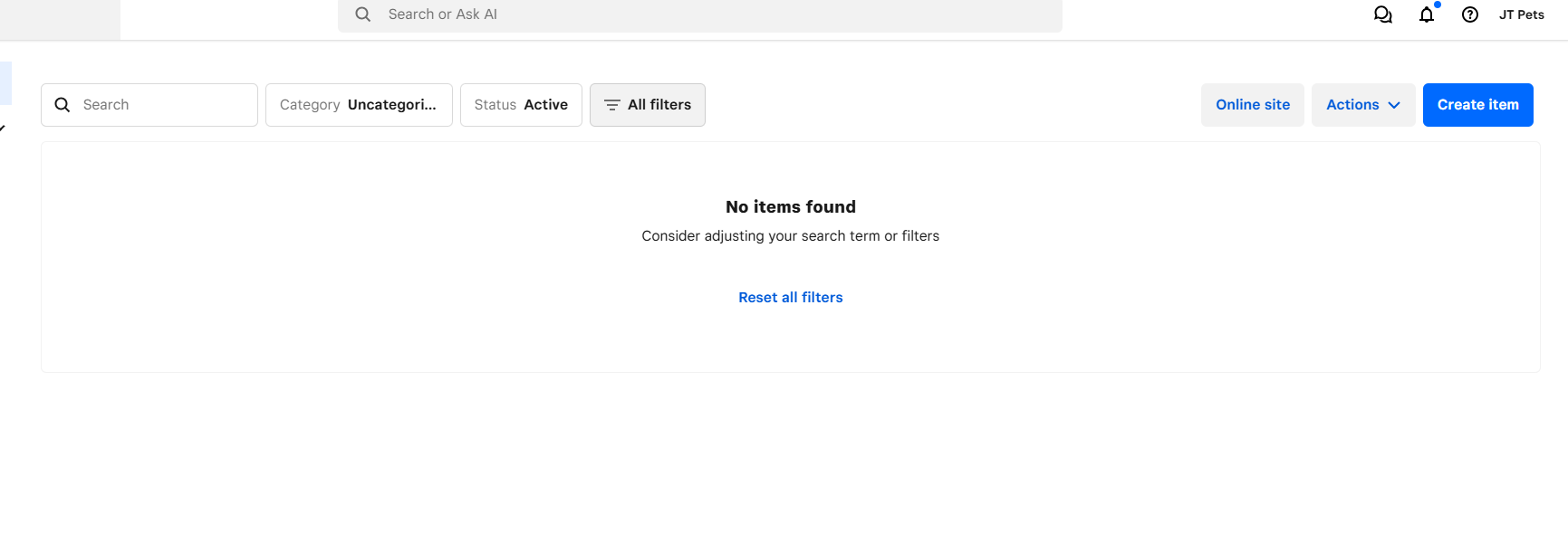Select the highlighted blue sidebar item
Viewport: 1568px width, 534px height.
(x=5, y=83)
